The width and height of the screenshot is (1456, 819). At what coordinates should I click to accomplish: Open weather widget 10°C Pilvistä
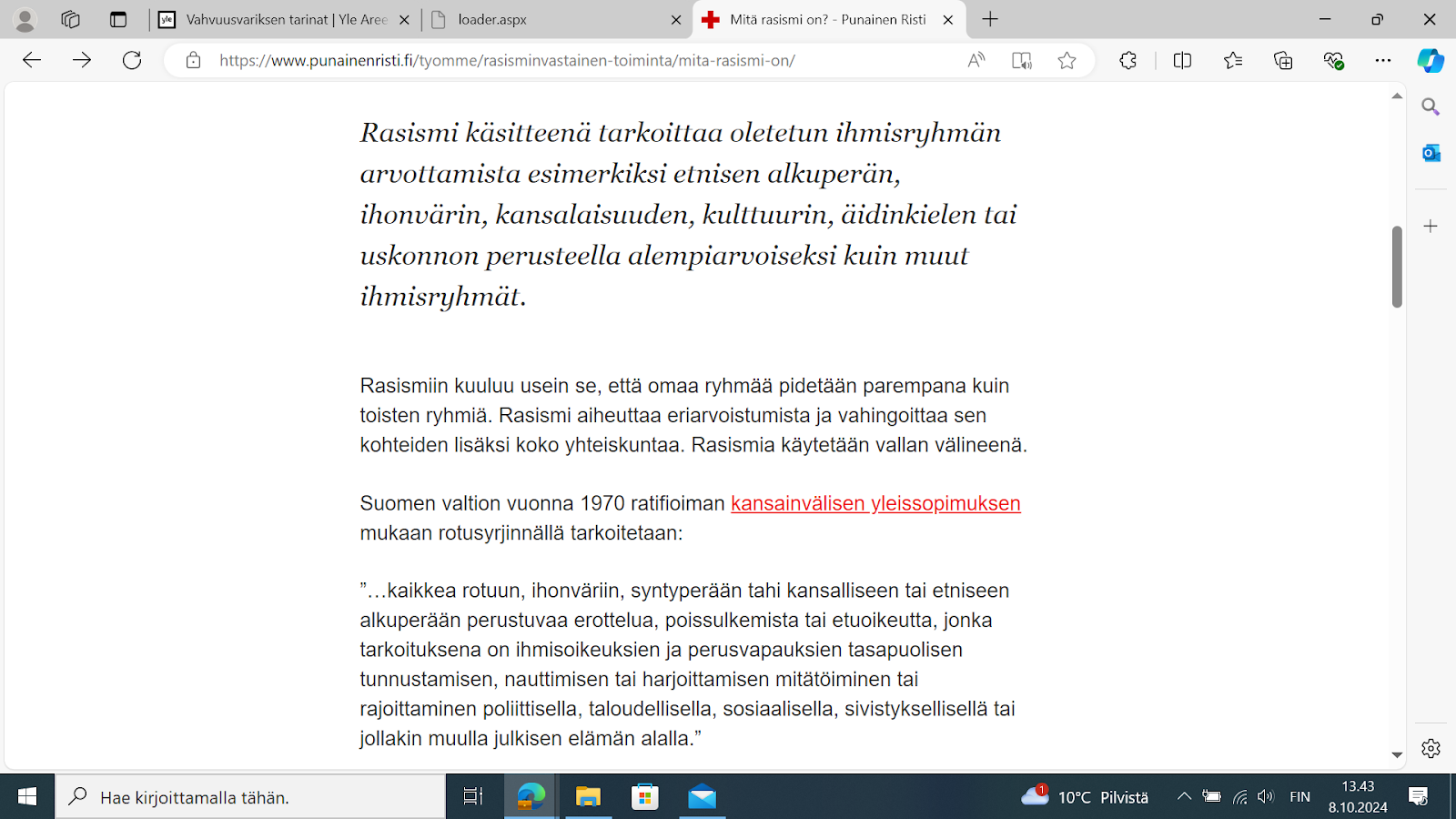pyautogui.click(x=1085, y=797)
